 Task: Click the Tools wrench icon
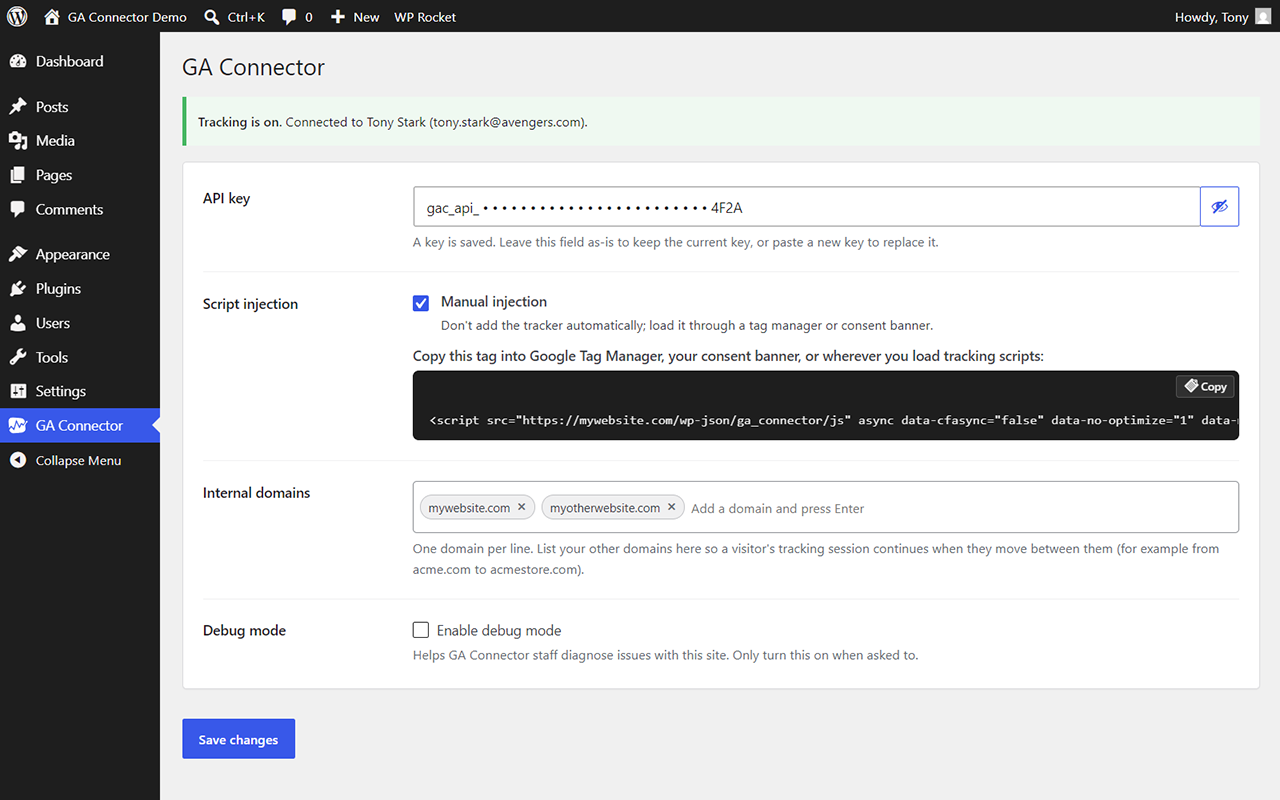[18, 357]
